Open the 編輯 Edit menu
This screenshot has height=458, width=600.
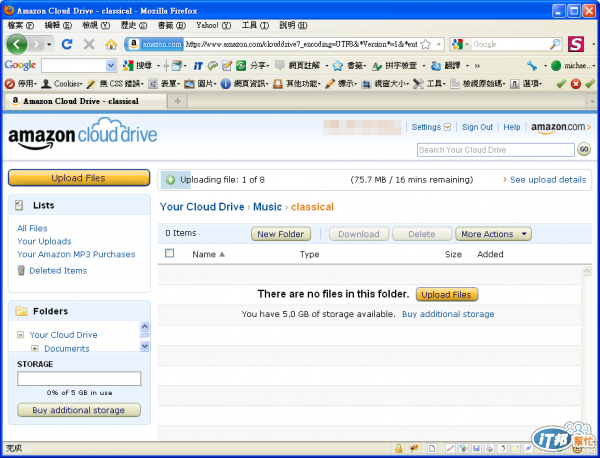(58, 25)
